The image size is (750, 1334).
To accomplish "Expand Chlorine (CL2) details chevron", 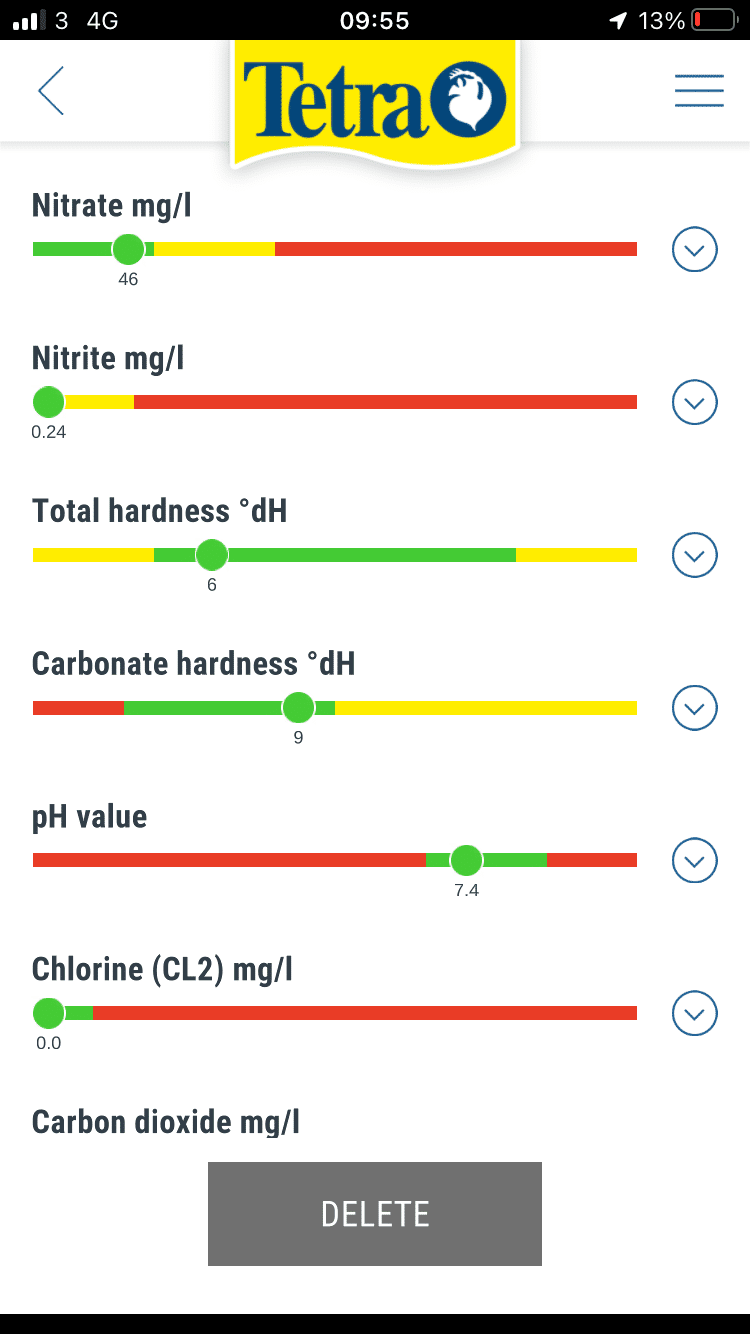I will 695,1013.
